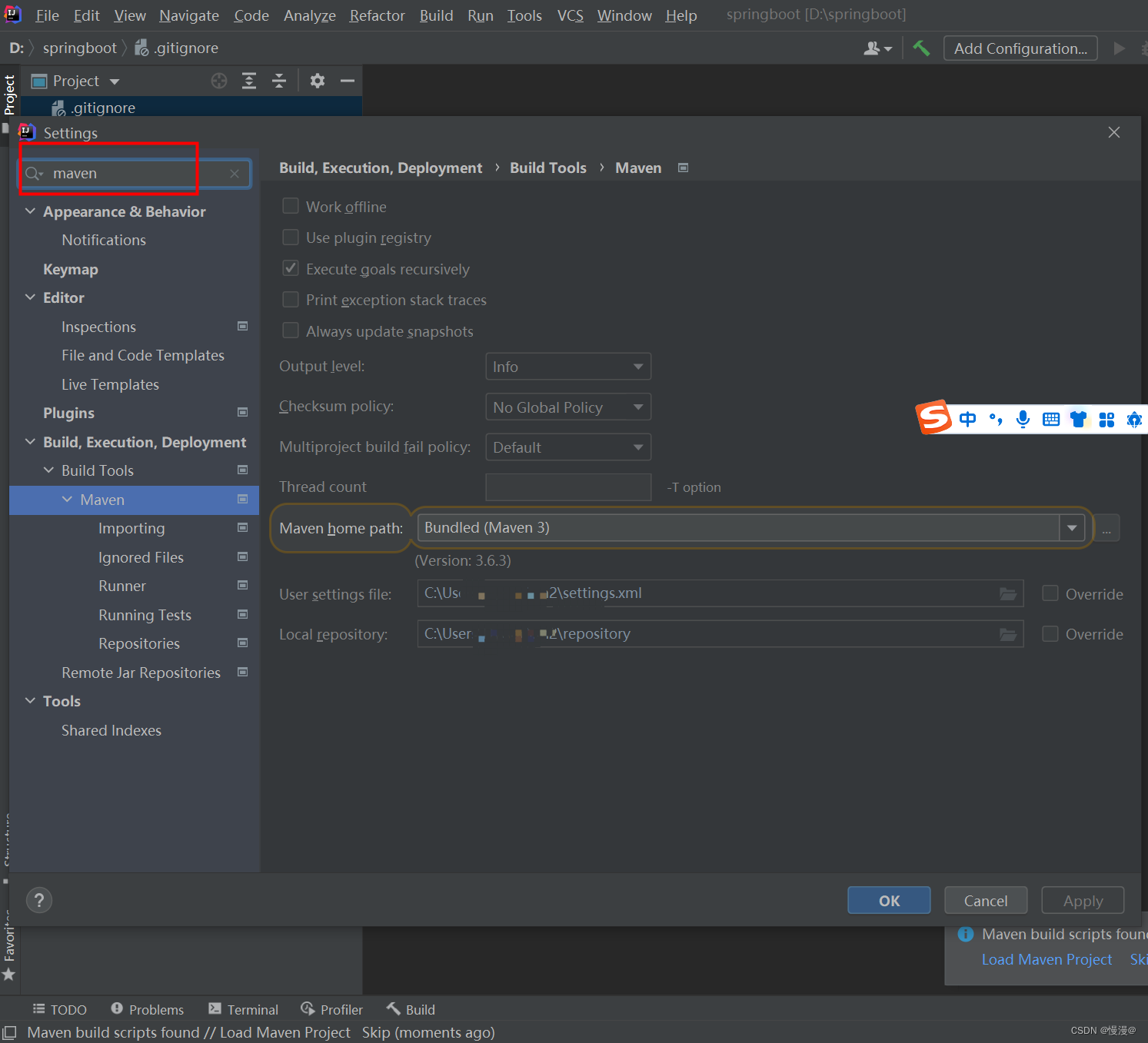Click the OK button
This screenshot has height=1043, width=1148.
889,900
